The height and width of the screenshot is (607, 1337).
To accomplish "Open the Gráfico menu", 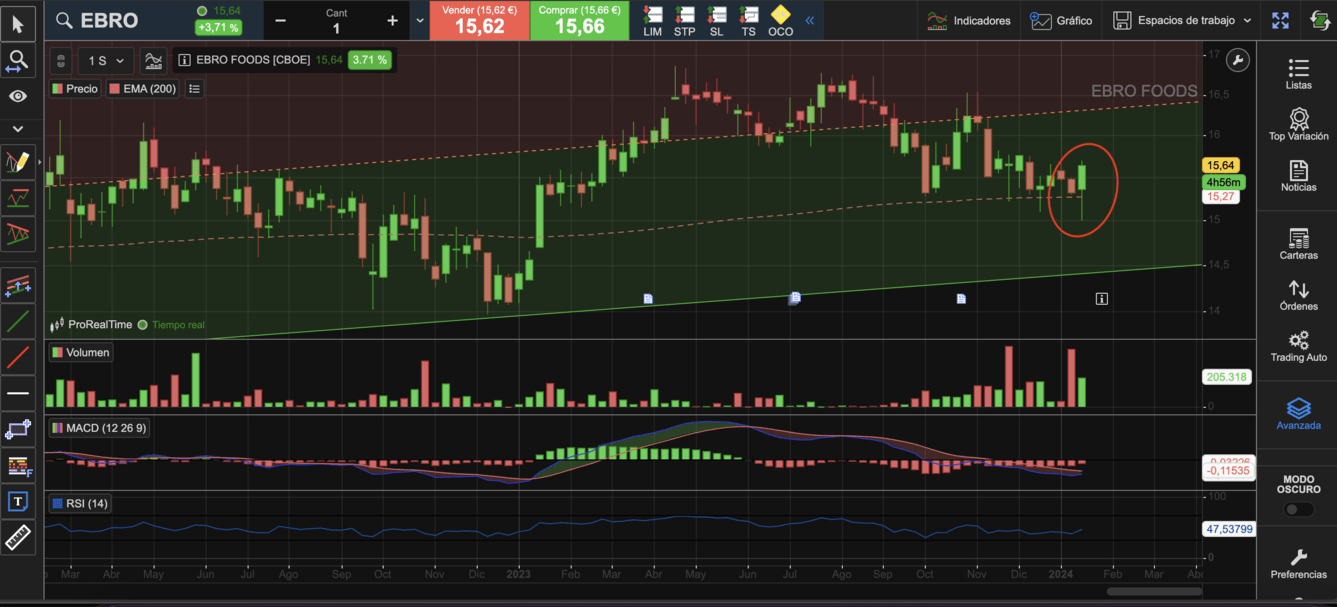I will (1062, 20).
